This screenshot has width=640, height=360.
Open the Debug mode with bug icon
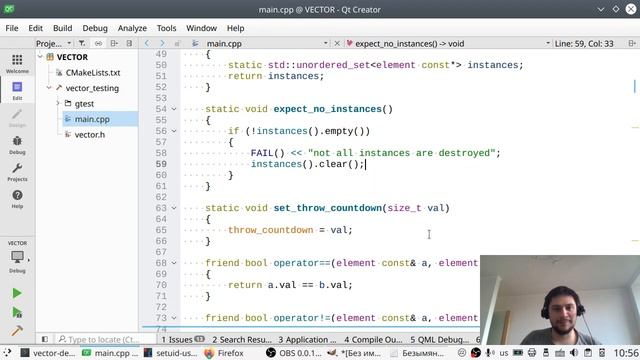point(17,145)
